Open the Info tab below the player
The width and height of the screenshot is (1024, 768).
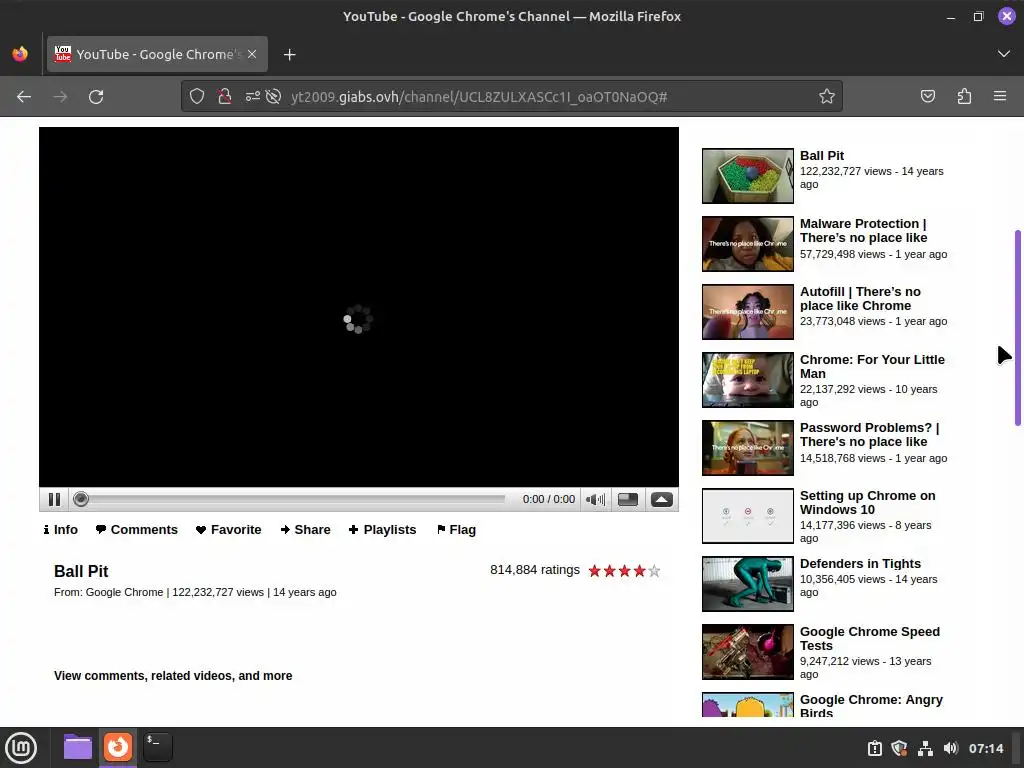click(x=60, y=530)
